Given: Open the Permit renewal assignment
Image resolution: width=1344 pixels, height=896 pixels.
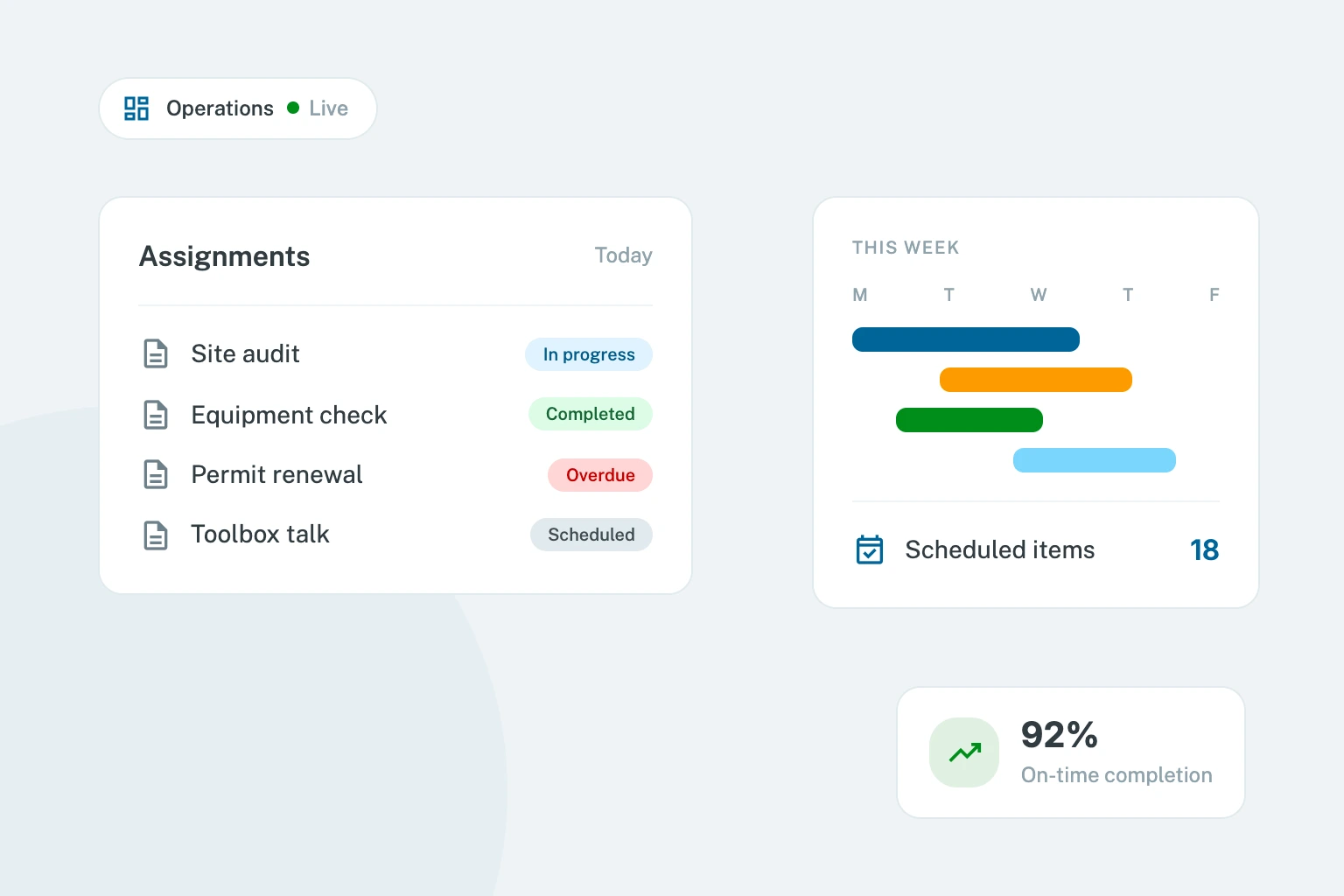Looking at the screenshot, I should [x=395, y=474].
